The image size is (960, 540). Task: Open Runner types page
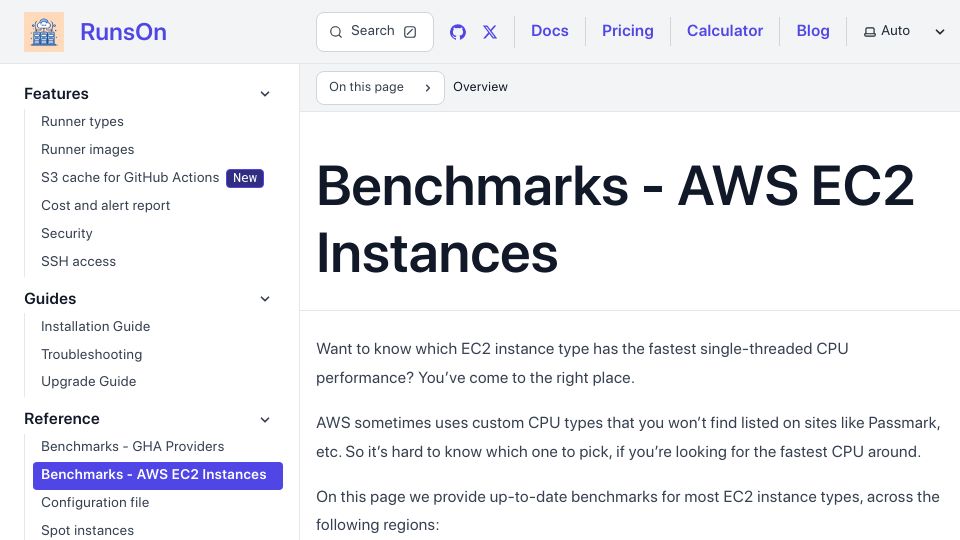point(82,121)
